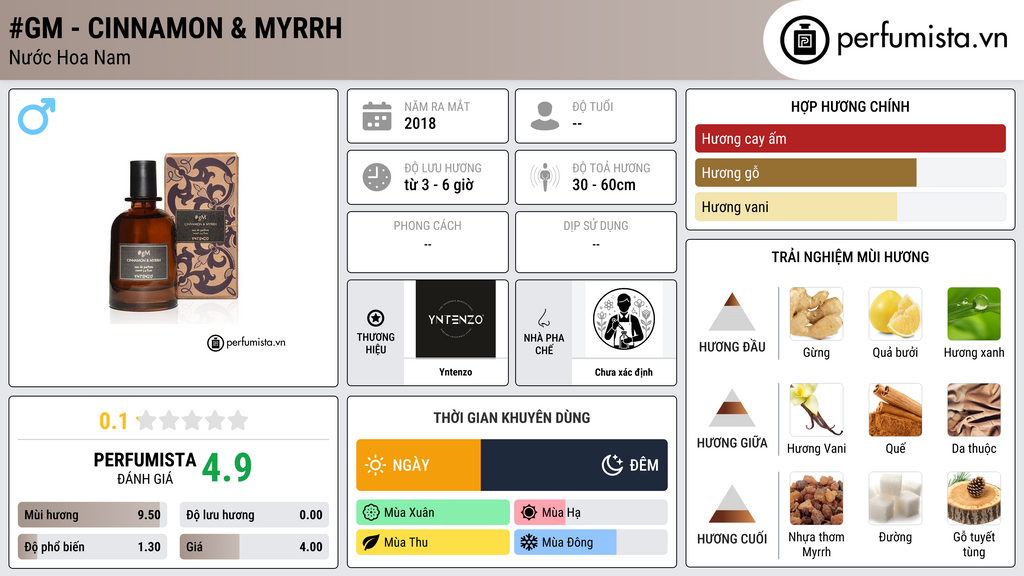Select the Da thuộc leather note image
This screenshot has height=576, width=1024.
[974, 410]
